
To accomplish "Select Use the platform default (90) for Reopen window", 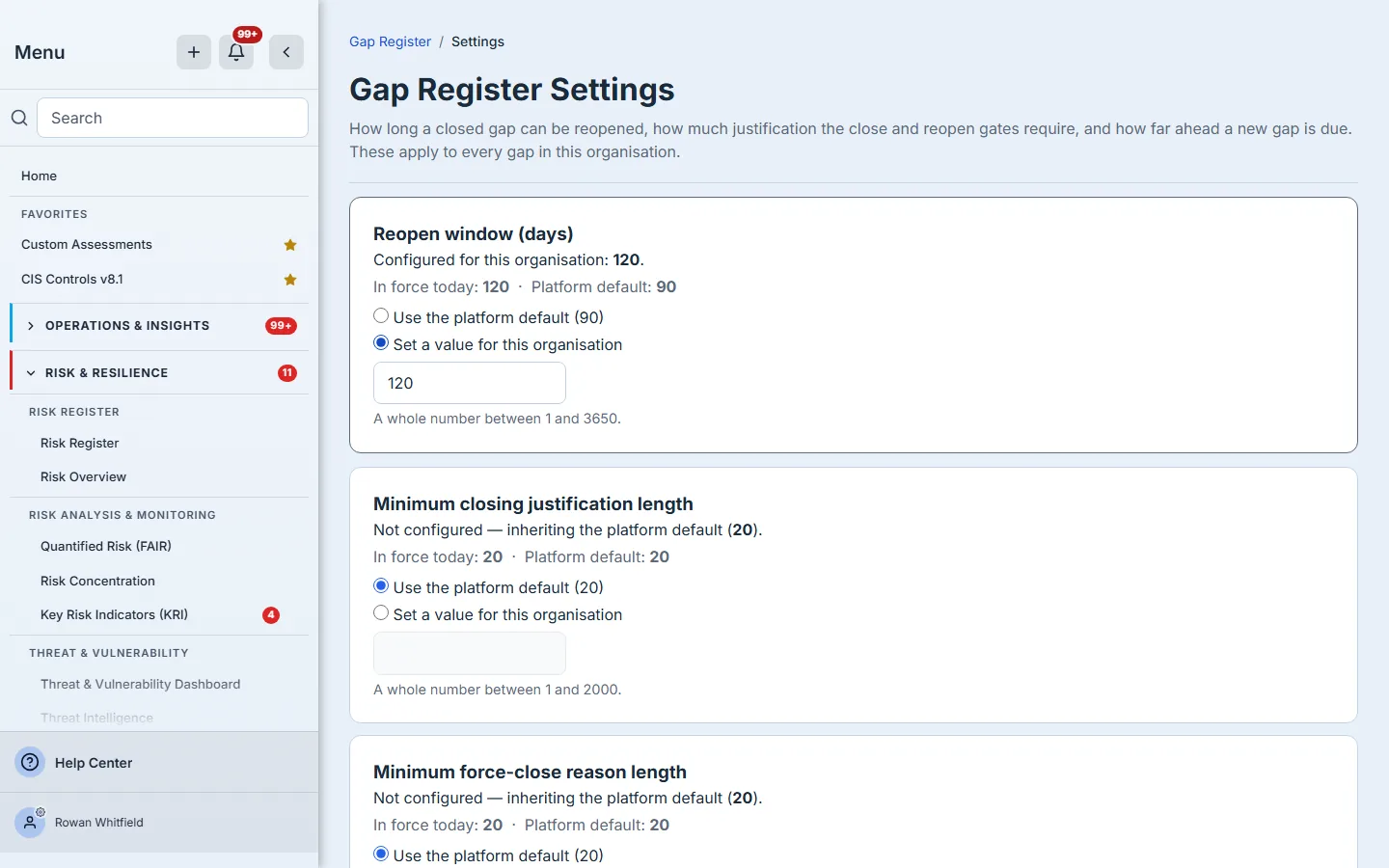I will click(x=381, y=315).
